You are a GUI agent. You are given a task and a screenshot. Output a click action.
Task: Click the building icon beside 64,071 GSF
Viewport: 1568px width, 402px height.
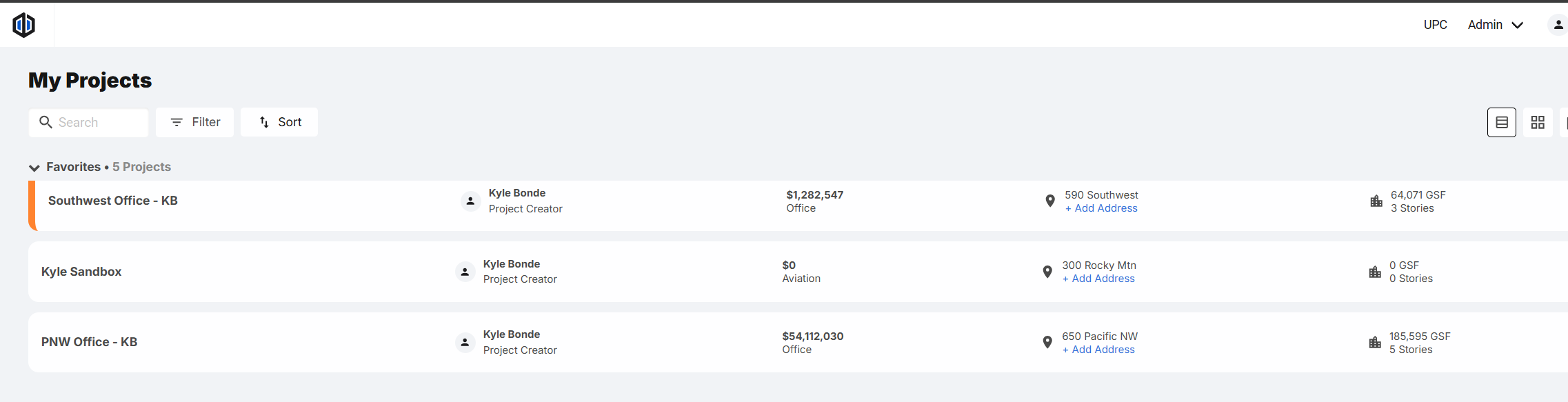click(x=1376, y=201)
